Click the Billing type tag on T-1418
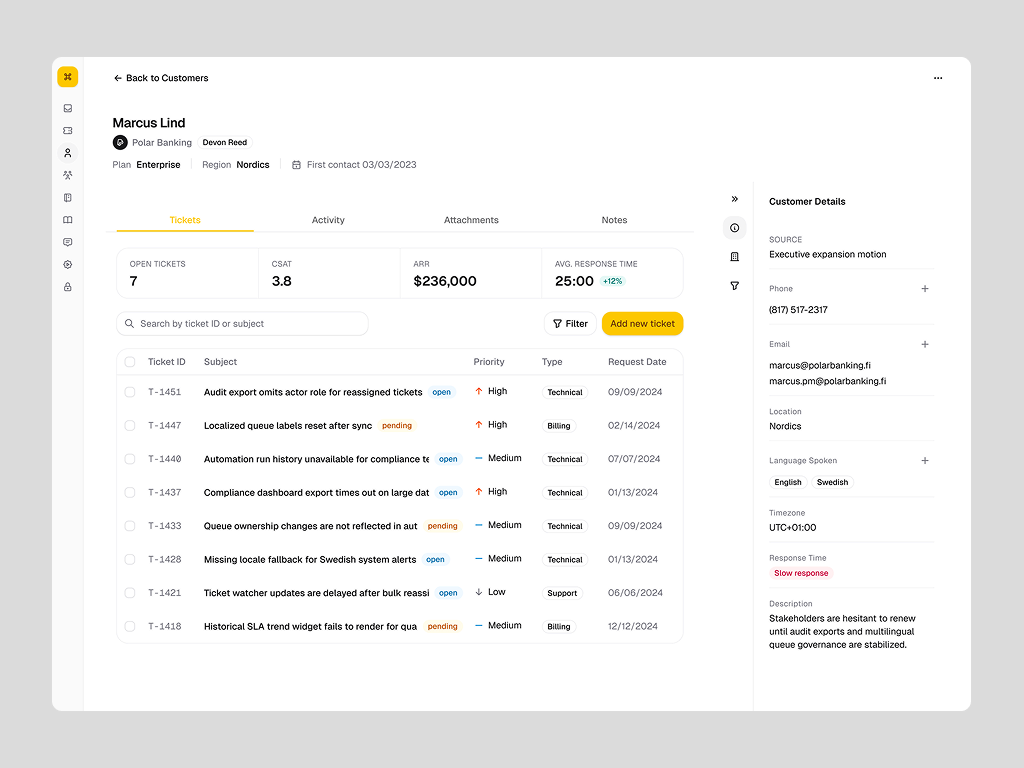Image resolution: width=1024 pixels, height=768 pixels. click(x=558, y=626)
